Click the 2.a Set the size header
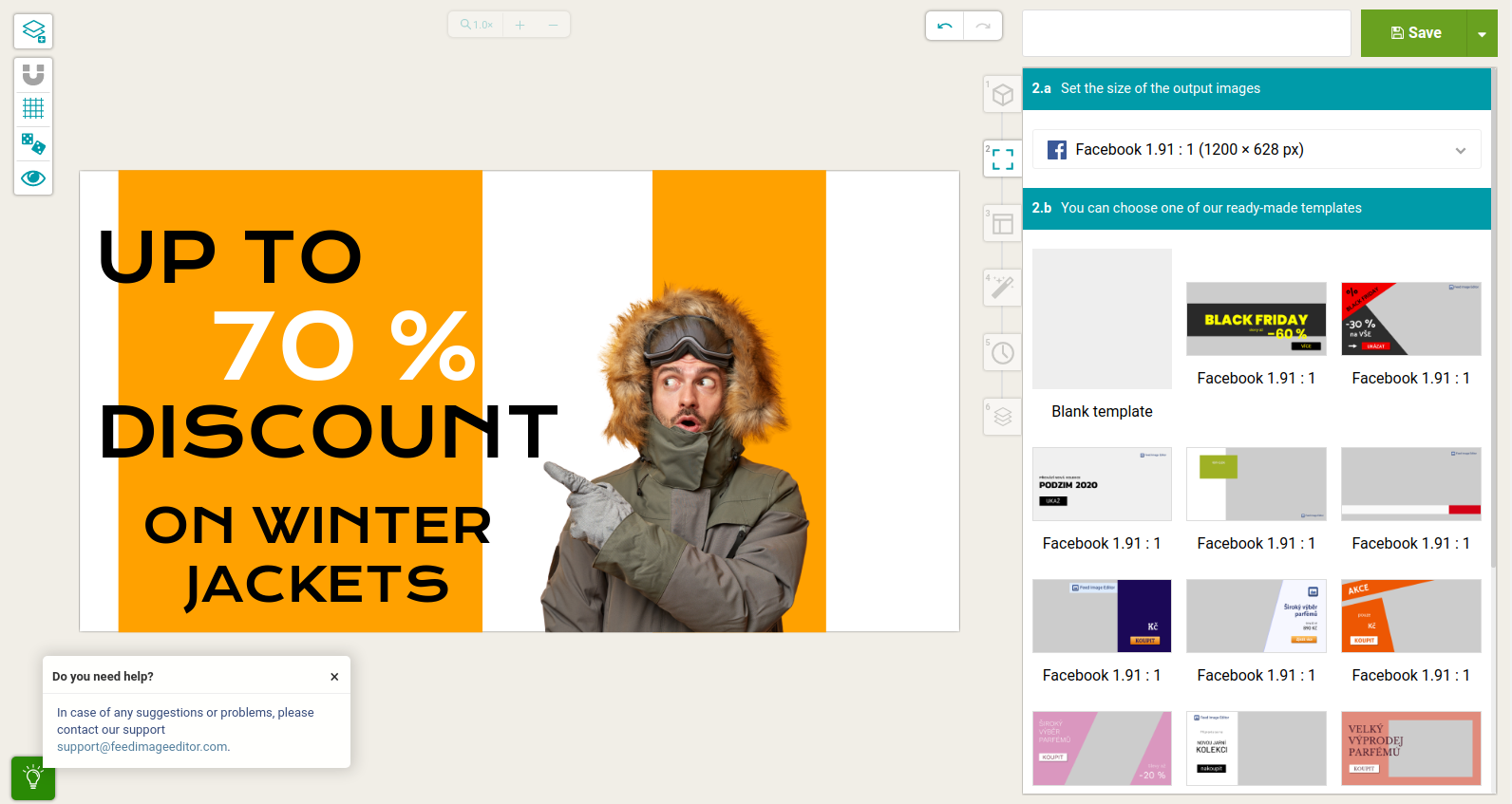Screen dimensions: 1512x804 (1257, 88)
